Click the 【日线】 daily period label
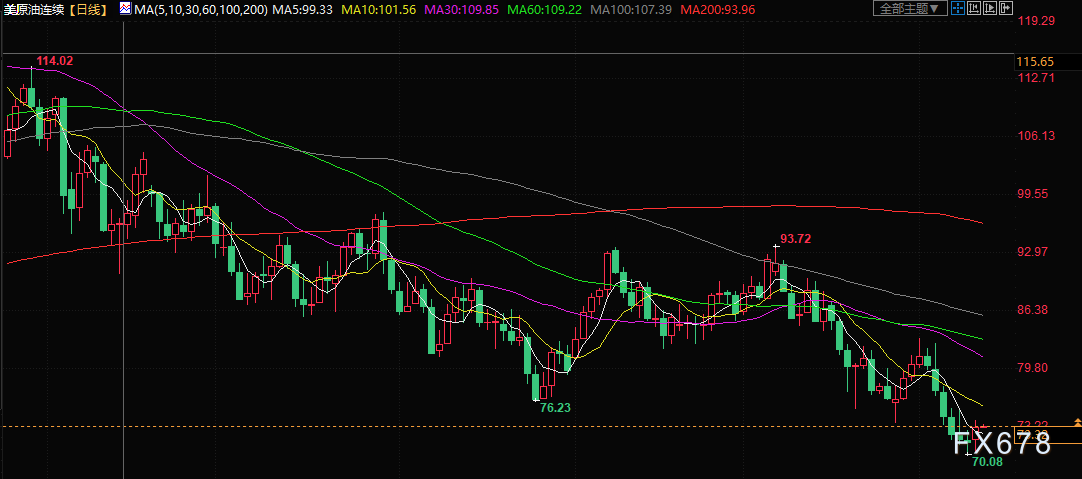The image size is (1082, 479). [x=88, y=9]
